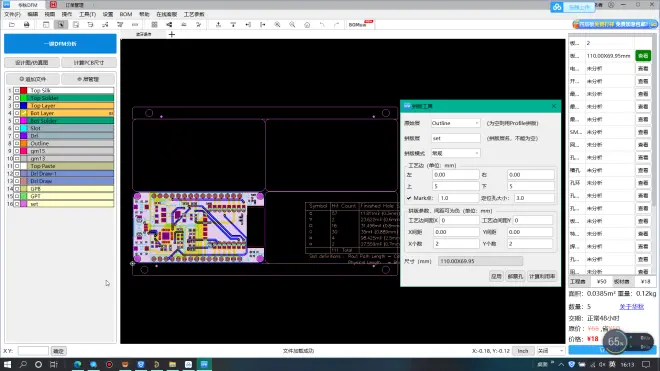Click the Inch unit button
Screen dimensions: 660x371
point(523,351)
